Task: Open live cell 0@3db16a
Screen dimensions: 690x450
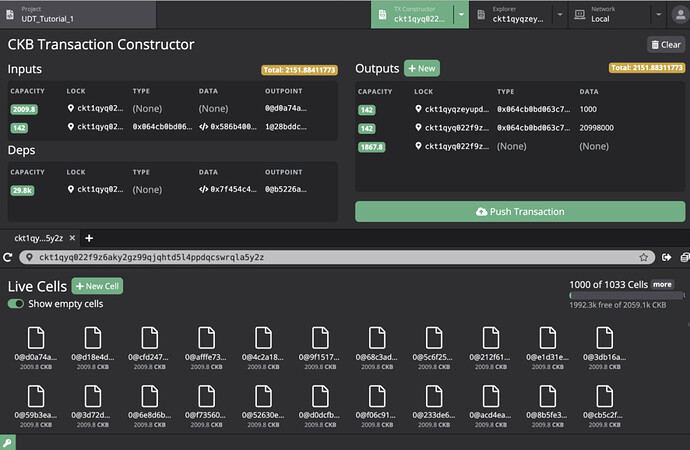Action: pos(604,347)
